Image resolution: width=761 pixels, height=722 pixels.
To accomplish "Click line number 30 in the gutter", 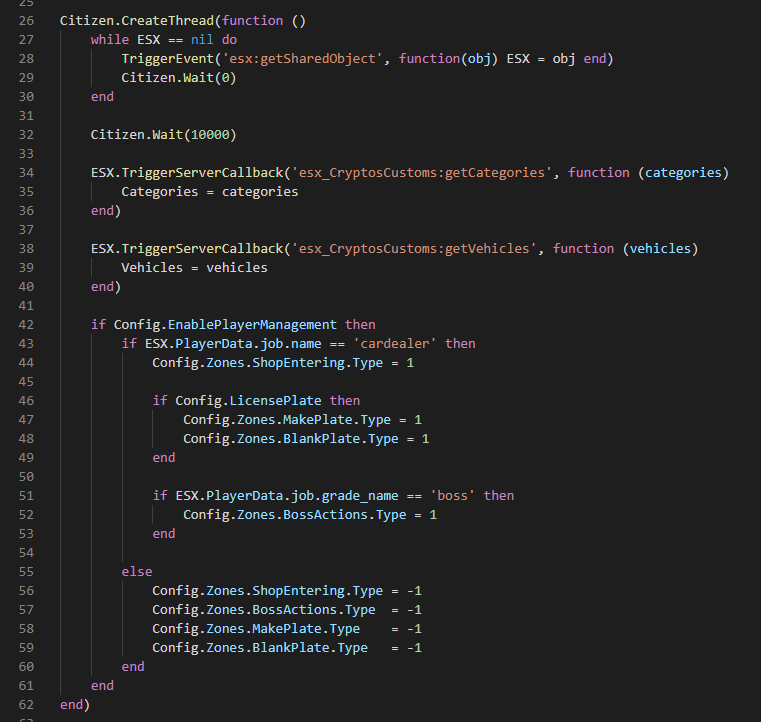I will coord(26,97).
